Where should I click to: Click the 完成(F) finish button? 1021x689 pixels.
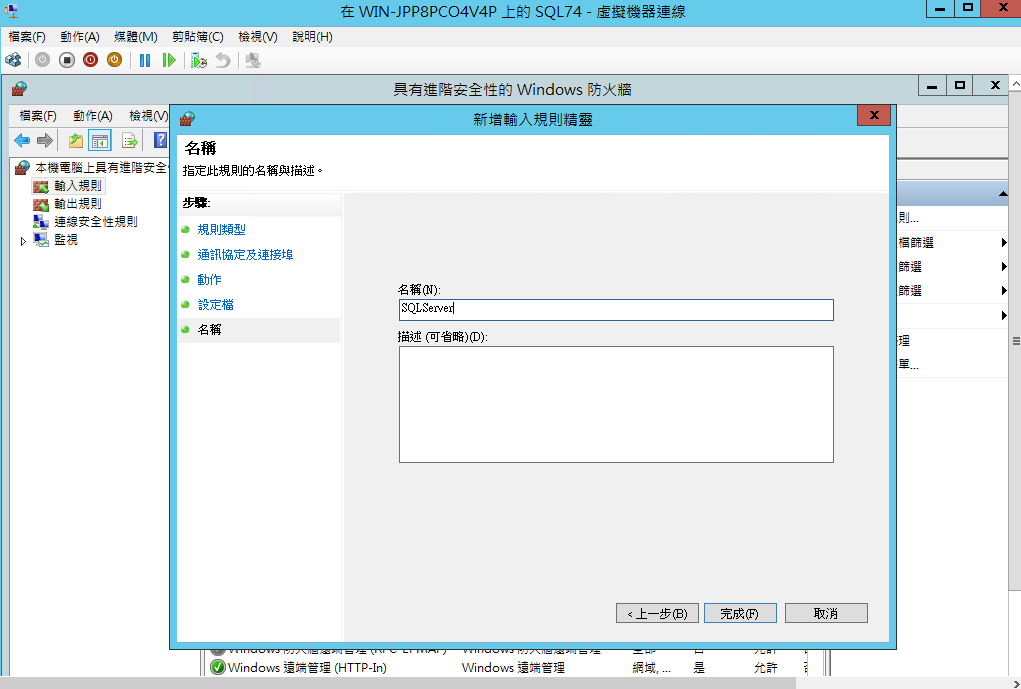[740, 613]
